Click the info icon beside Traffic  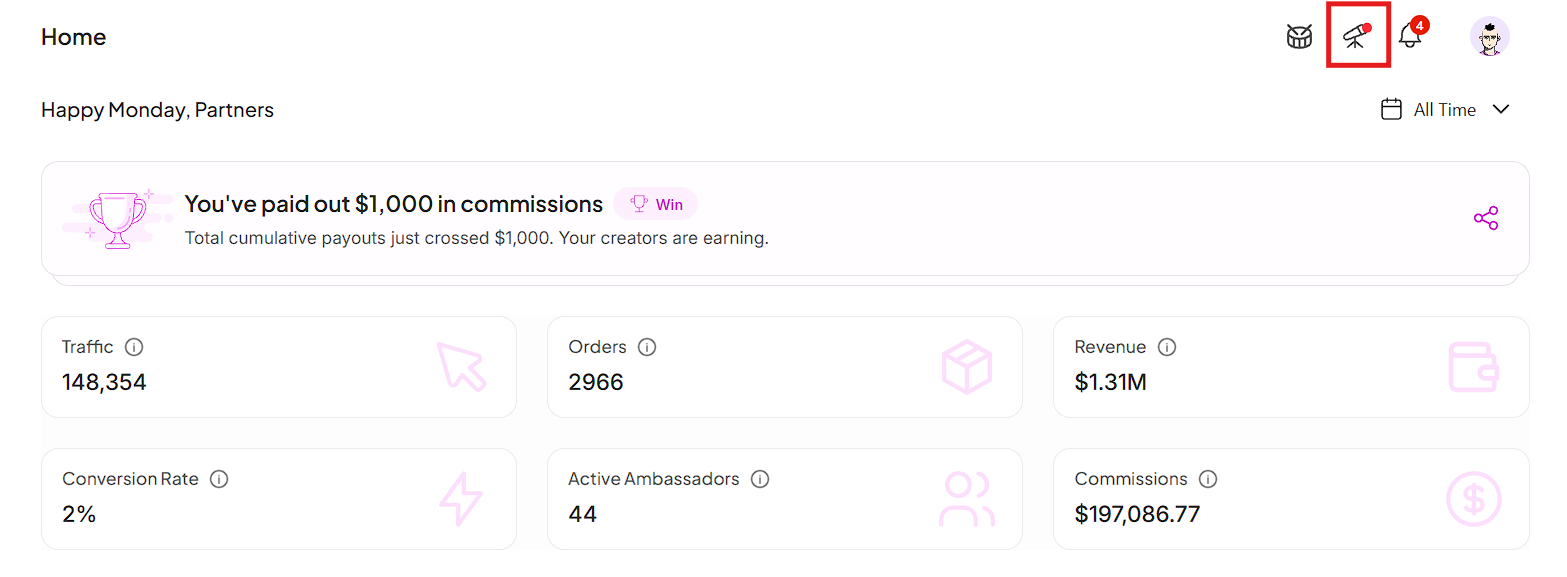134,347
